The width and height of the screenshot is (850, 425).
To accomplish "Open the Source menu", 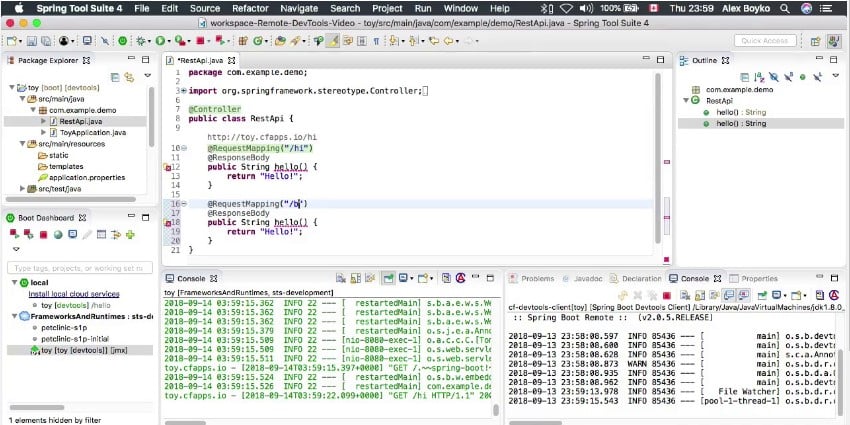I will 205,8.
